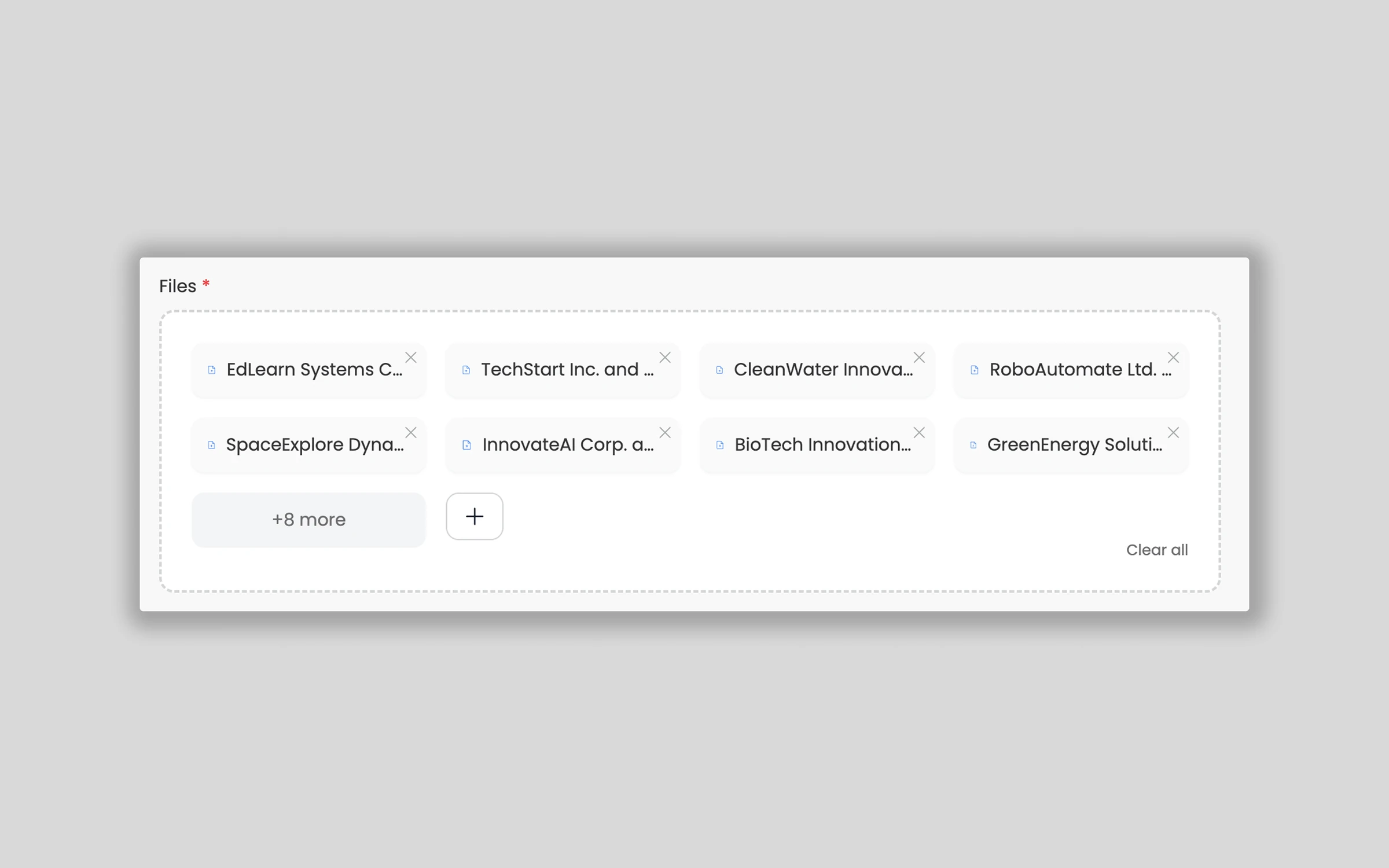Click the TechStart Inc. file icon
The height and width of the screenshot is (868, 1389).
point(466,370)
